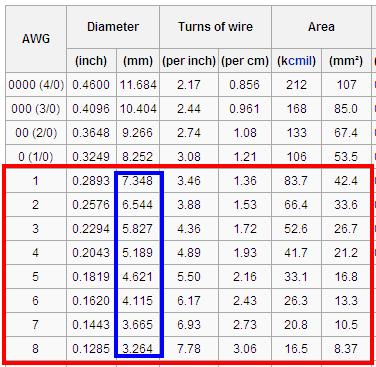Viewport: 376px width, 367px height.
Task: Select turns per inch value 7.78
Action: coord(189,349)
